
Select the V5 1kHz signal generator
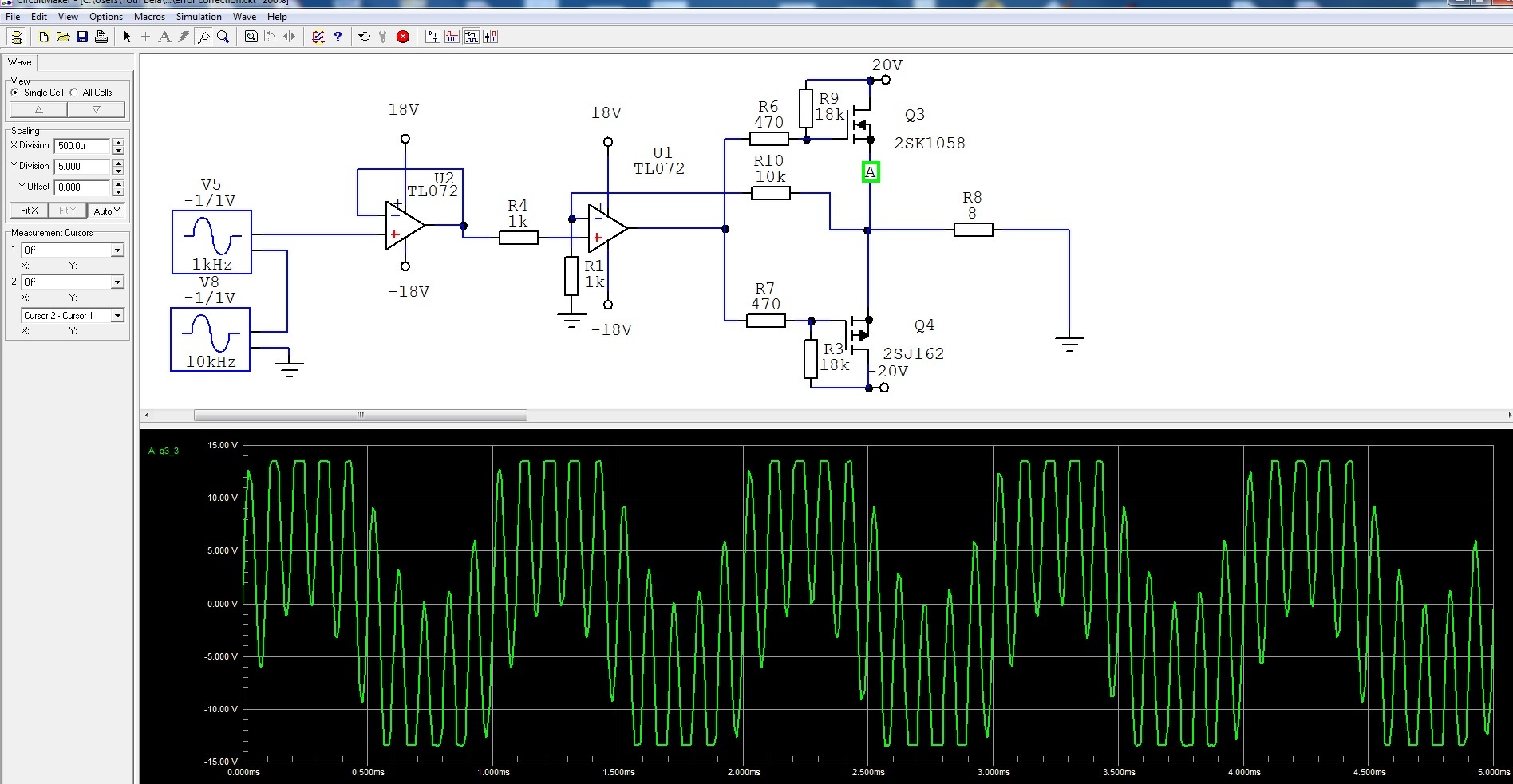[x=211, y=242]
